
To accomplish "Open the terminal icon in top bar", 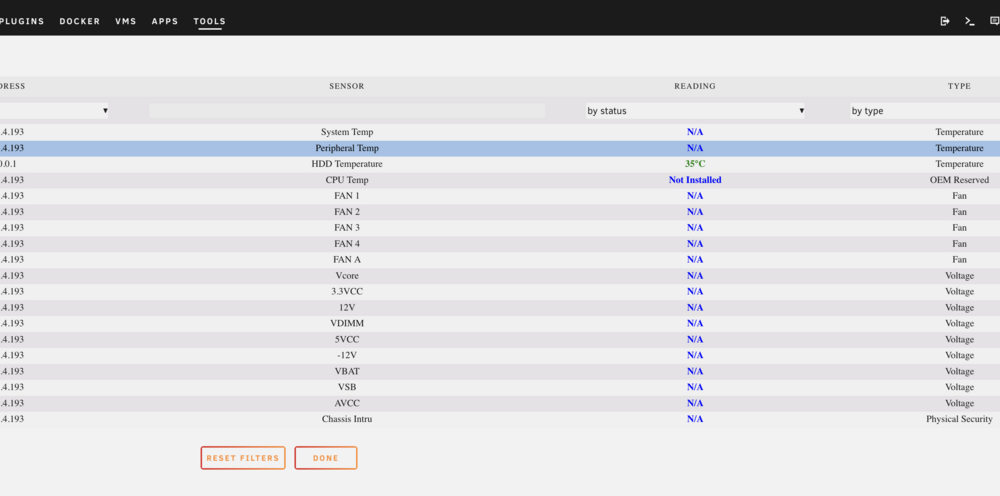I will pyautogui.click(x=969, y=21).
